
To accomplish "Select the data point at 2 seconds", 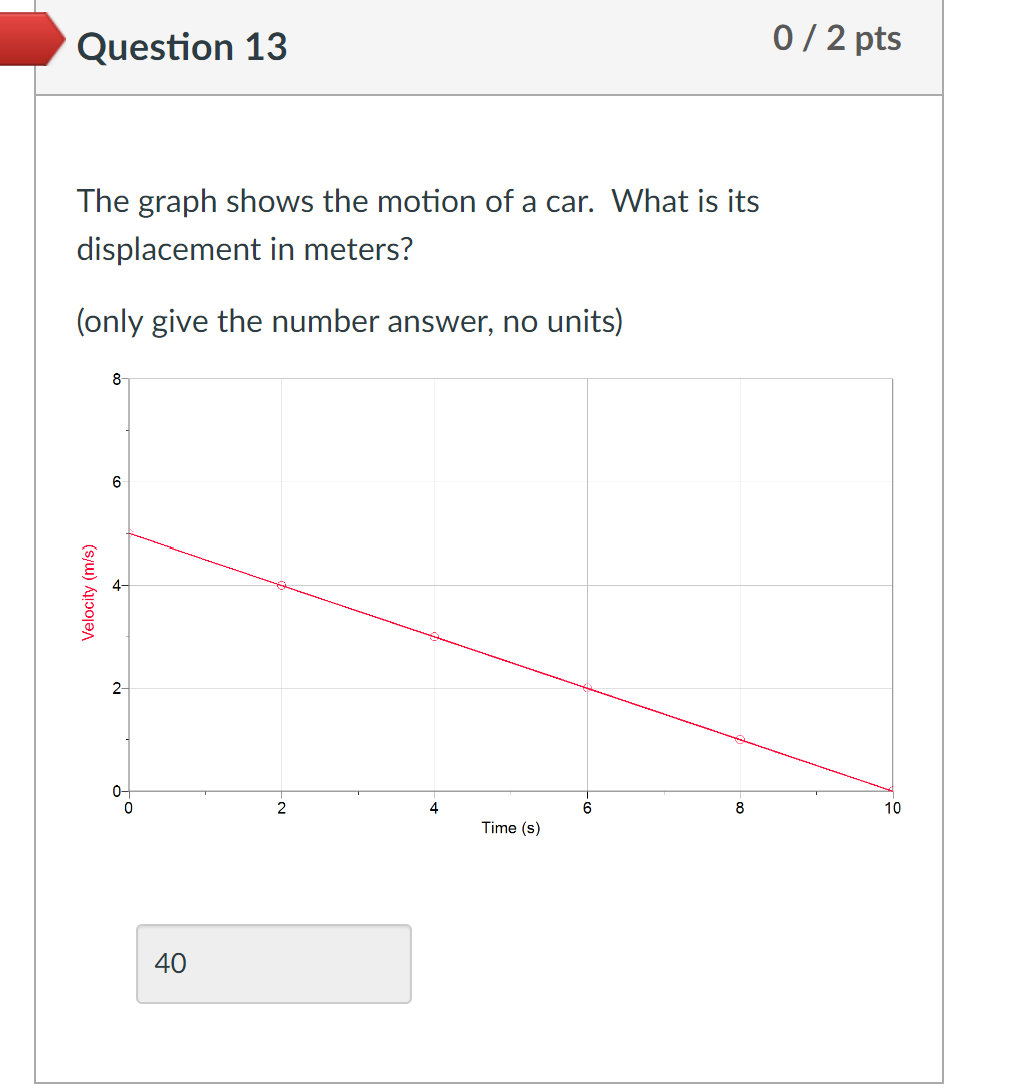I will (x=282, y=584).
